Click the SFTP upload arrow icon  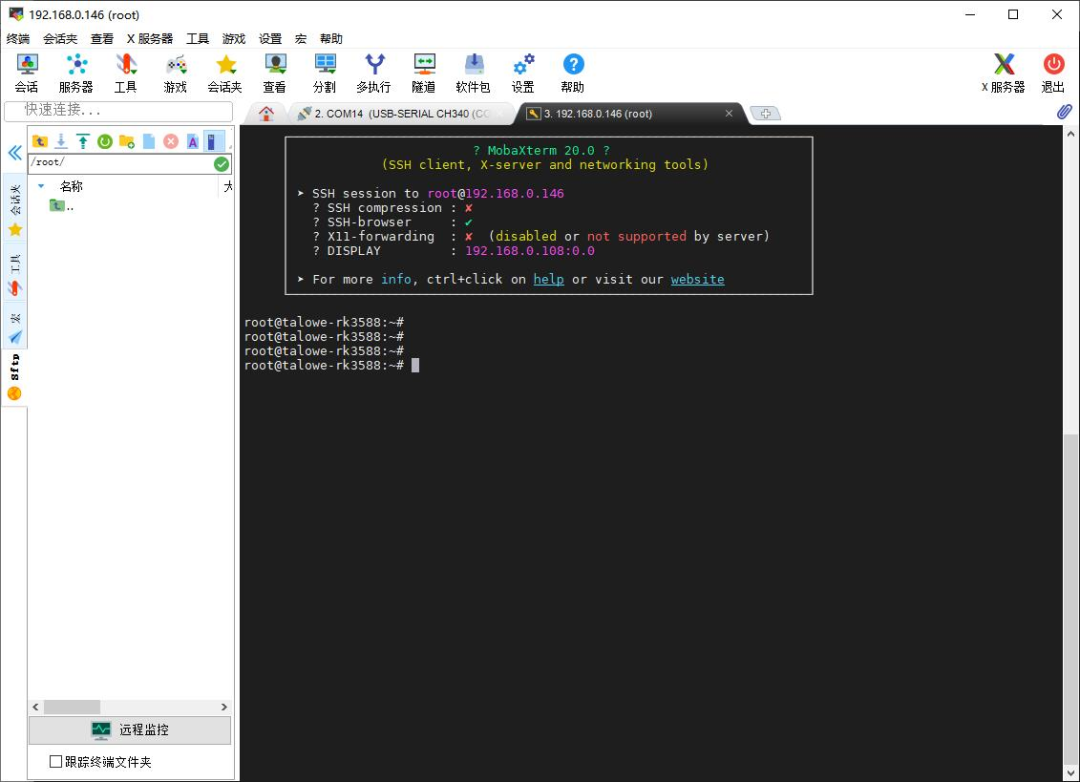click(x=83, y=141)
